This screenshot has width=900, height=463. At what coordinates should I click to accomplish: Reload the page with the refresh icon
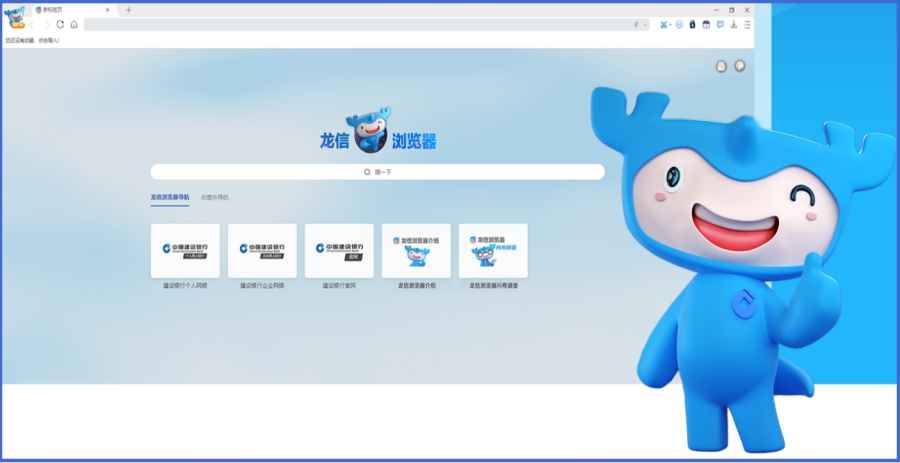coord(60,25)
